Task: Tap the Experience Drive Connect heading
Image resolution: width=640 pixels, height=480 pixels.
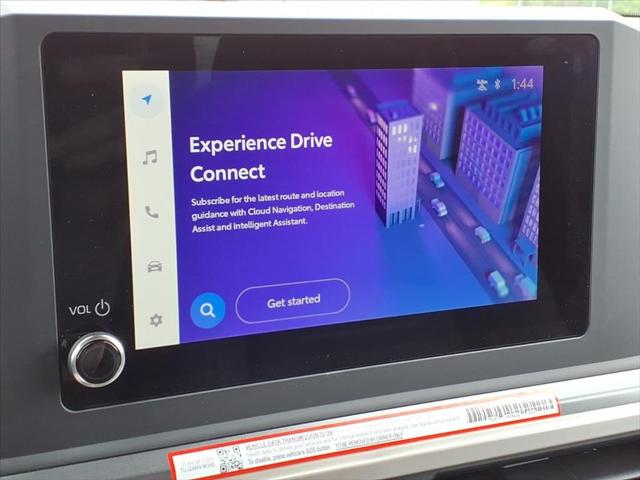Action: [x=261, y=158]
